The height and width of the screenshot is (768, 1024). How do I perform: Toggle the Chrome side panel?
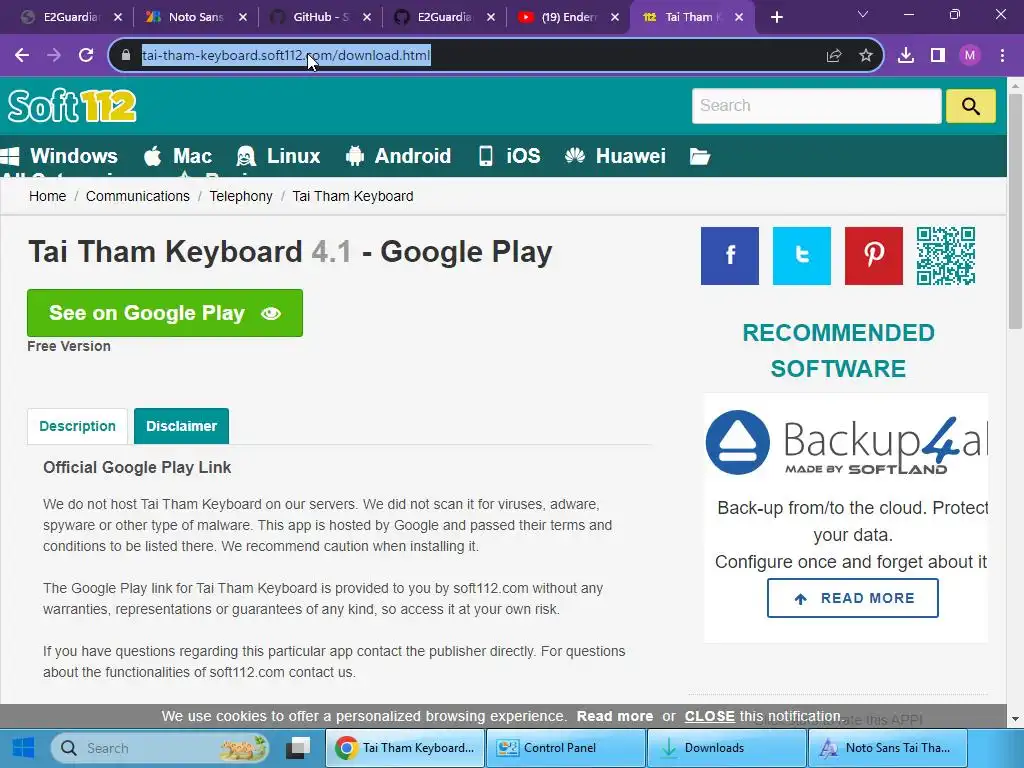click(x=938, y=56)
